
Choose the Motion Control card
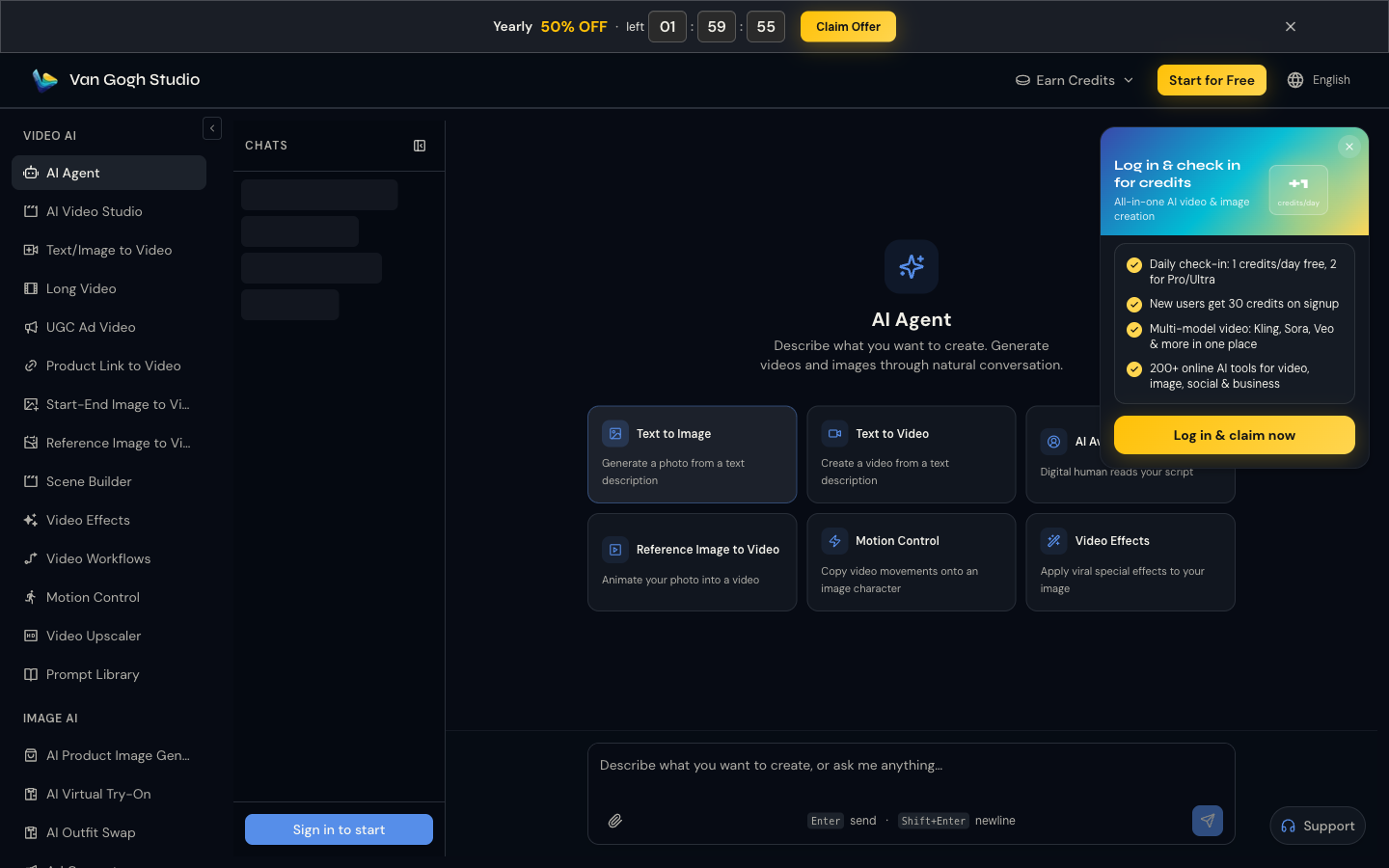[911, 562]
